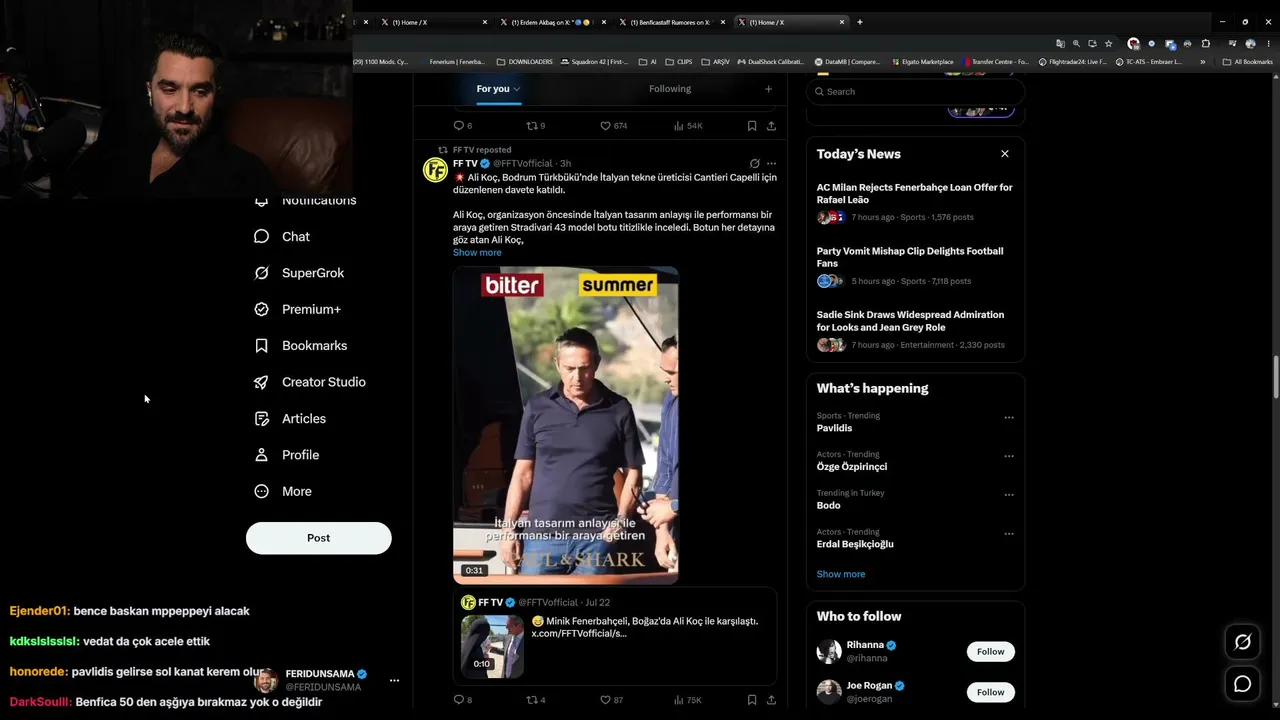Open the ARŞİV bookmark folder

[716, 62]
